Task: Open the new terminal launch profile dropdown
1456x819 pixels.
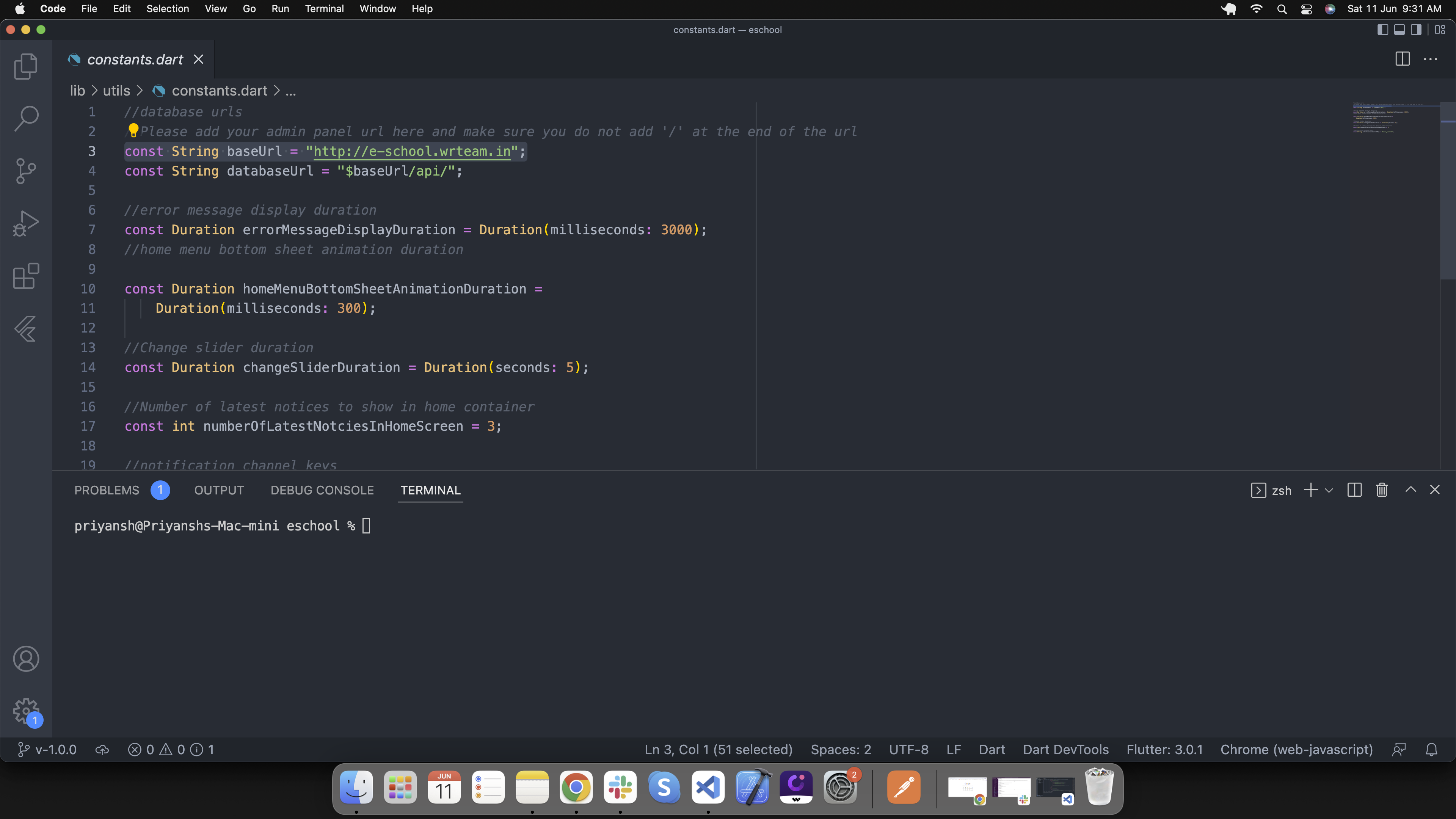Action: (x=1329, y=491)
